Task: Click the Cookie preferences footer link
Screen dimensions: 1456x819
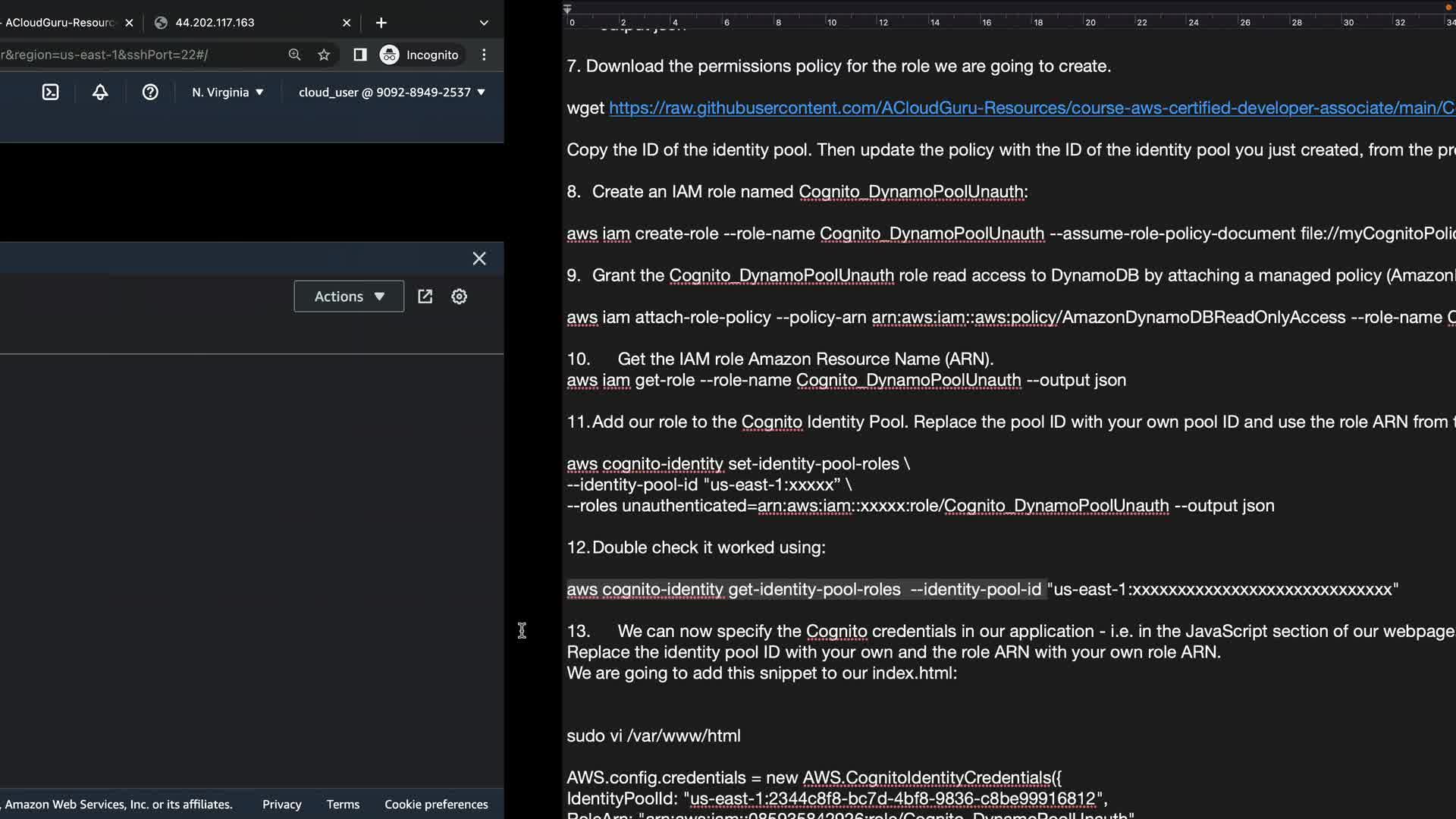Action: tap(436, 805)
